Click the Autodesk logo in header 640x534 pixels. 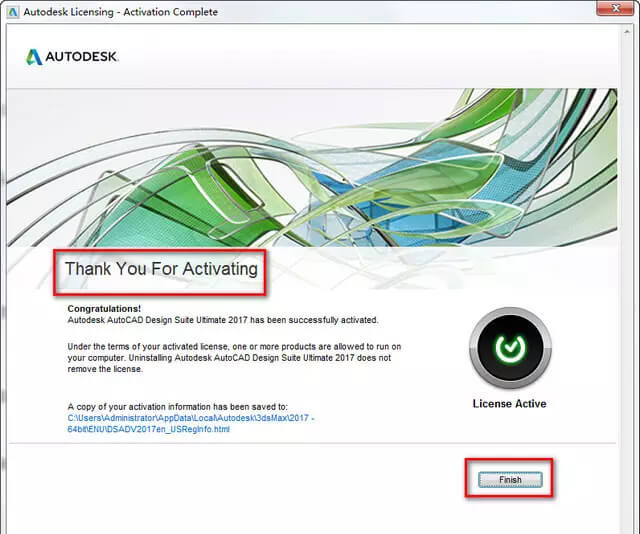pyautogui.click(x=72, y=57)
